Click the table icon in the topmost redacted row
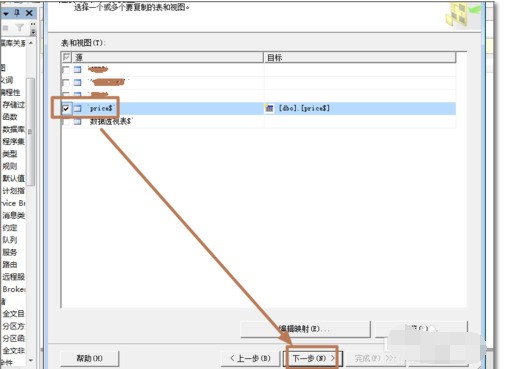Image resolution: width=505 pixels, height=369 pixels. click(x=77, y=70)
